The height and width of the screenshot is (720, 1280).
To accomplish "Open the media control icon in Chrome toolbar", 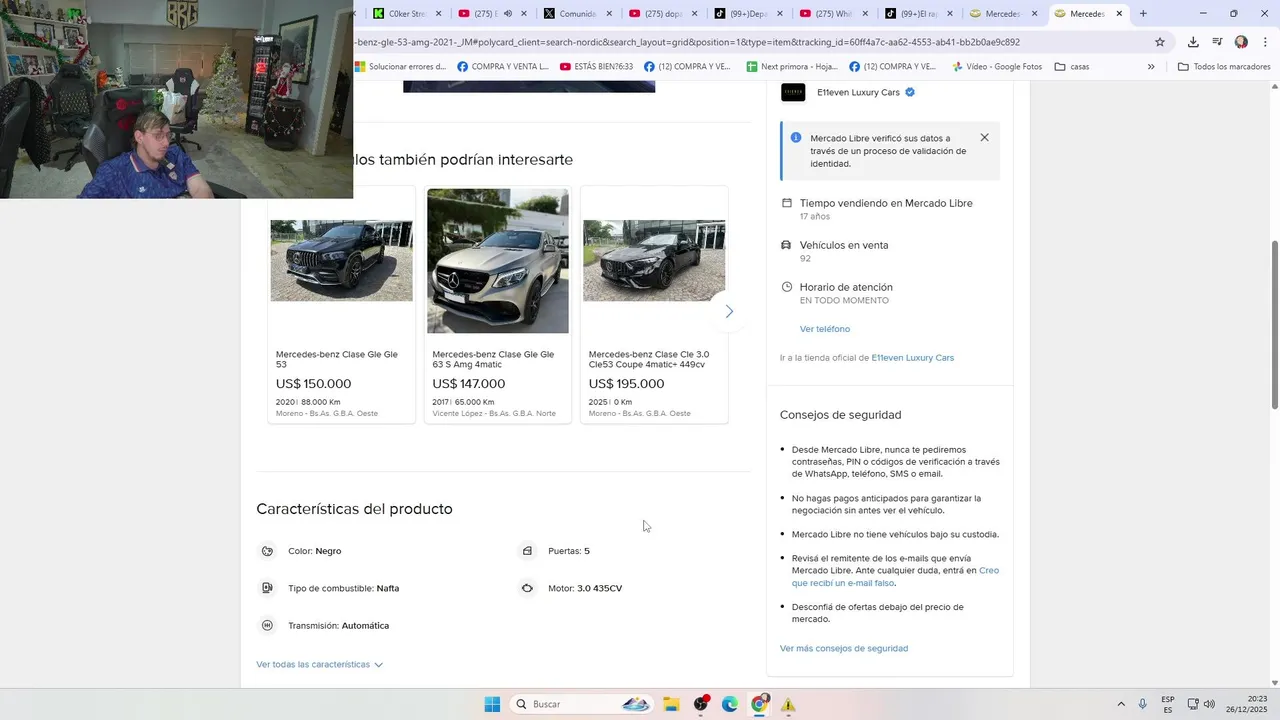I will (1217, 42).
